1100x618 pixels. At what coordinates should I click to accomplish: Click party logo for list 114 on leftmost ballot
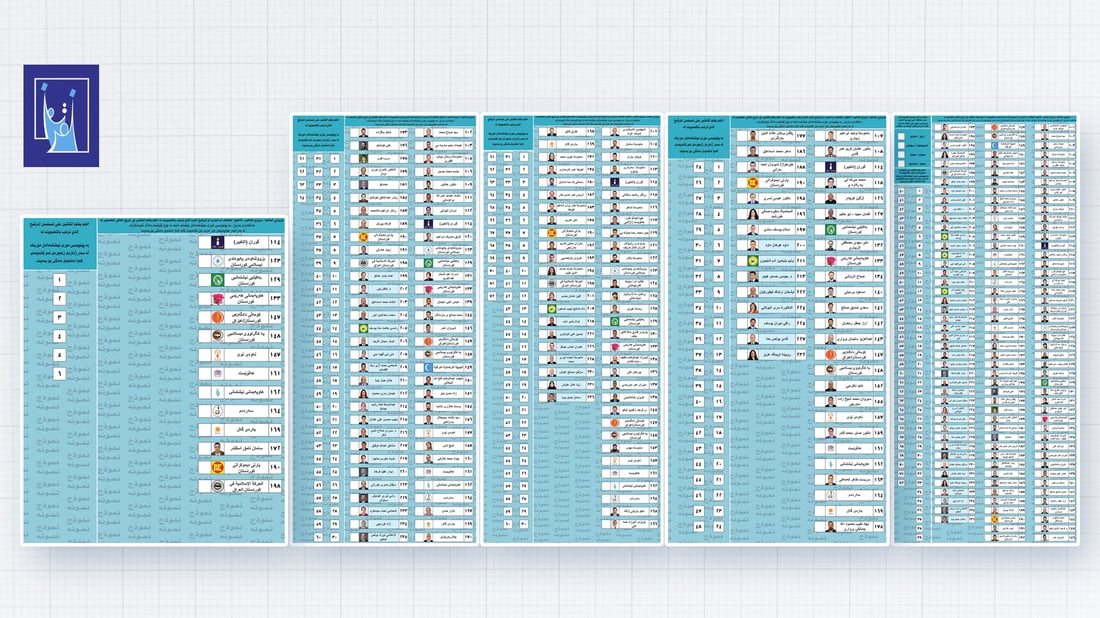[215, 242]
